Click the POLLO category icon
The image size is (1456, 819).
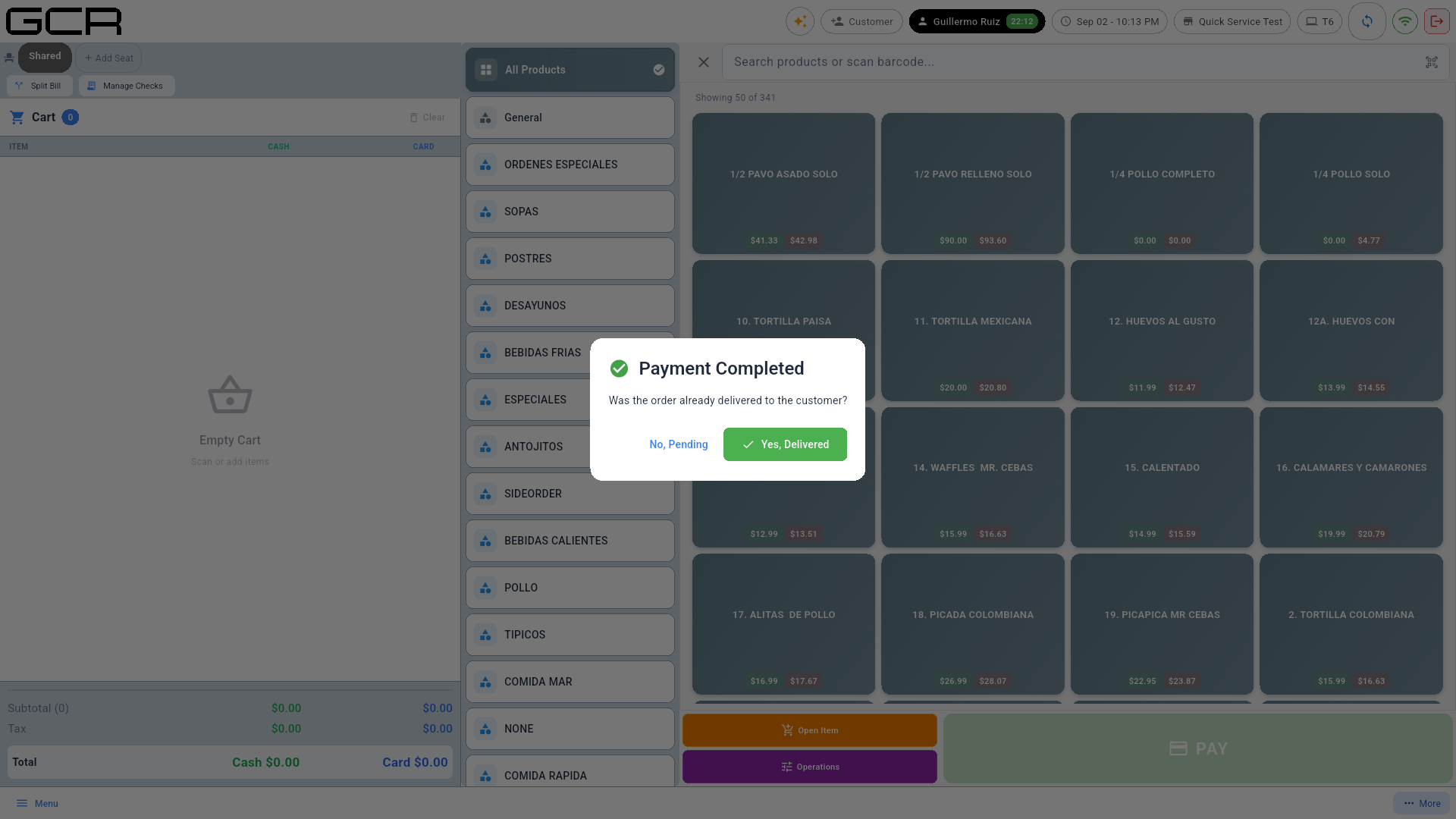(485, 588)
